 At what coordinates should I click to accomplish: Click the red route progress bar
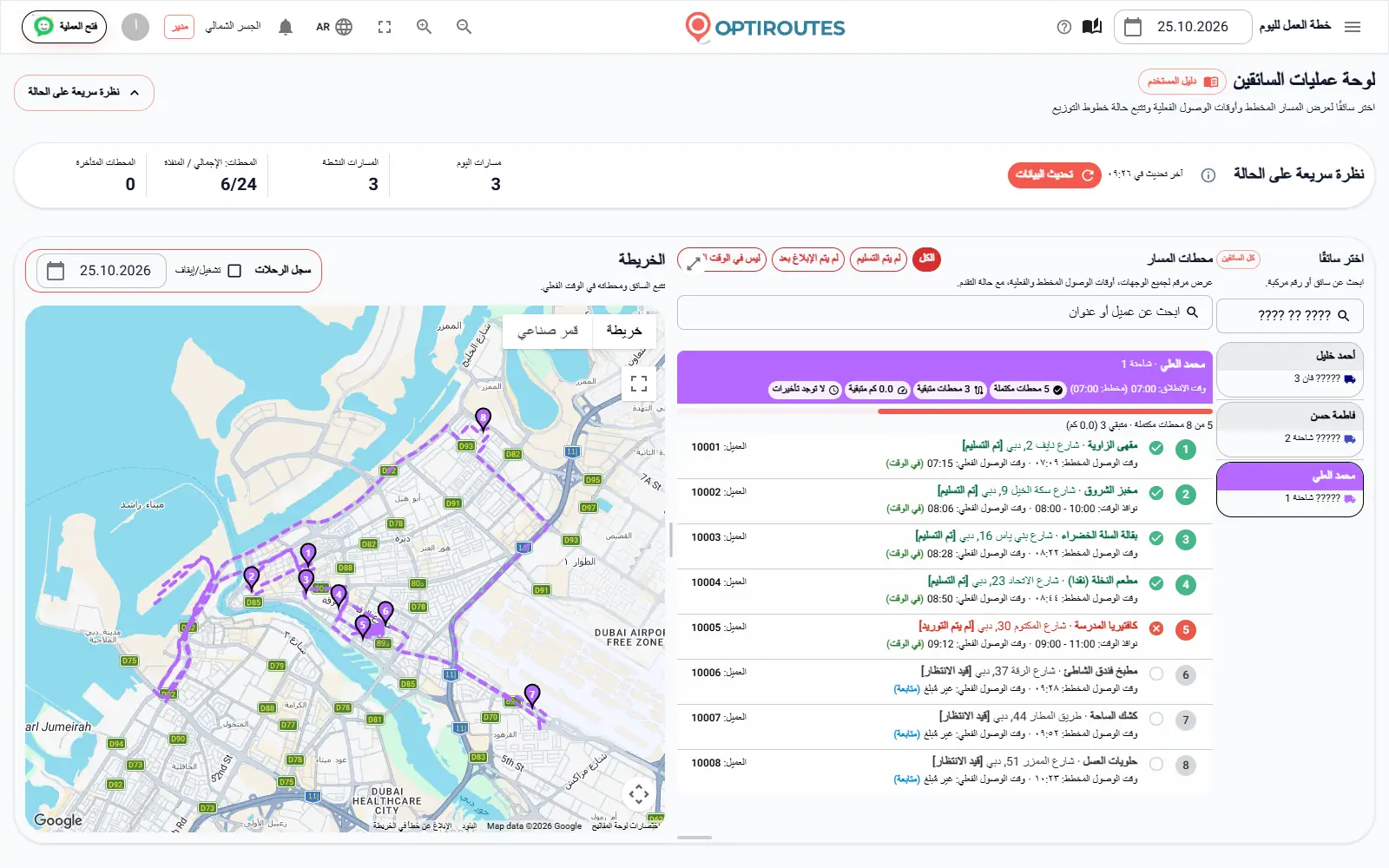pos(1044,411)
